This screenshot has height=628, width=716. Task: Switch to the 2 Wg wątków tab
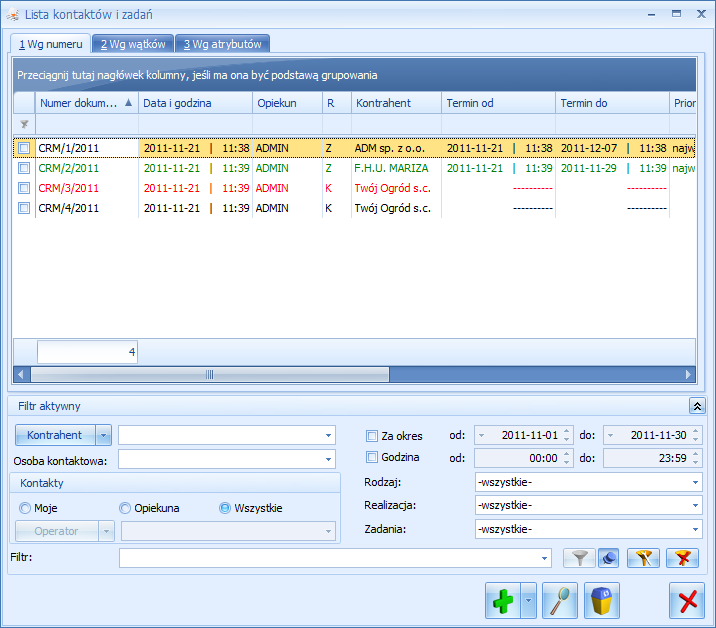click(x=133, y=44)
